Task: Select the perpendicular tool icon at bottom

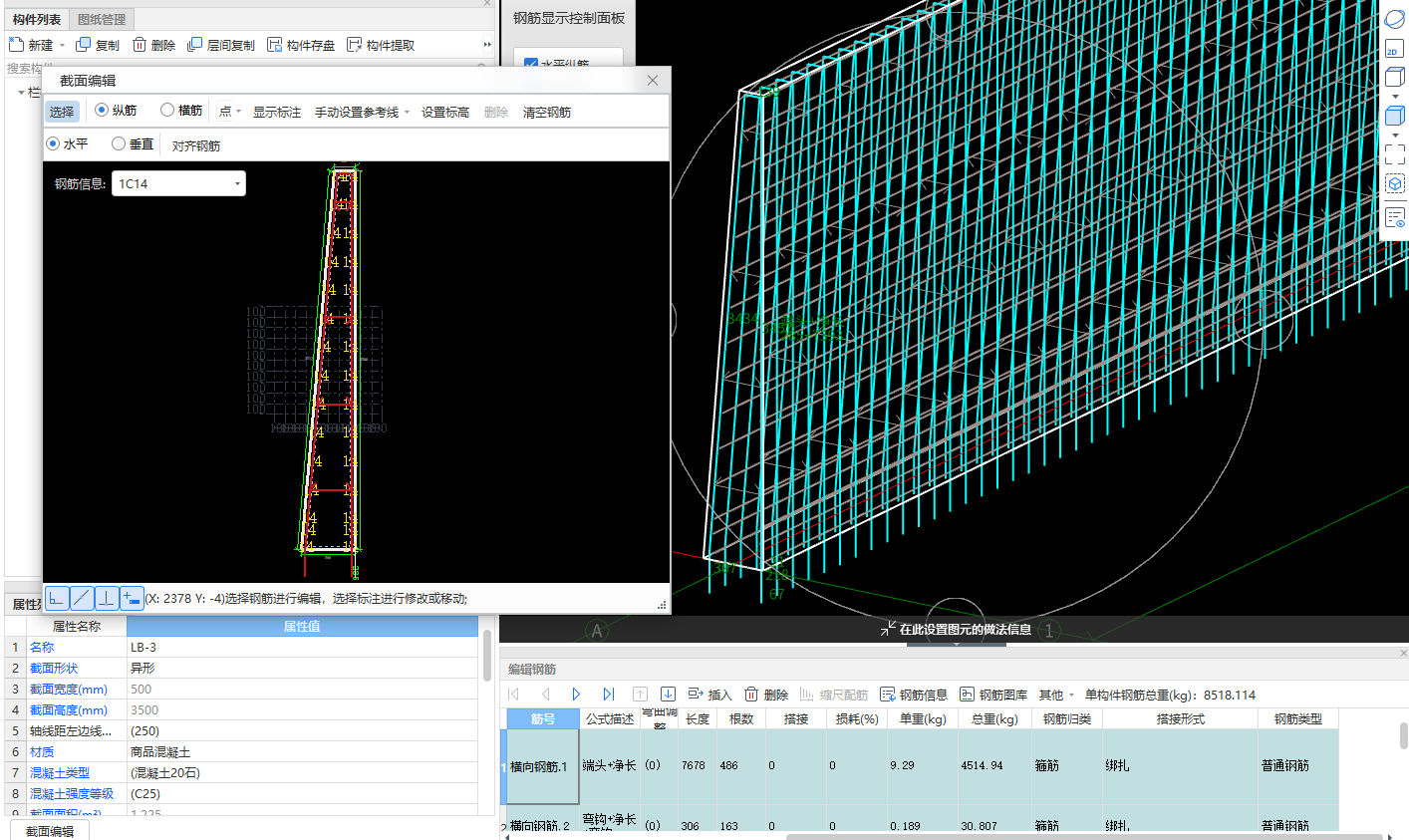Action: (107, 598)
